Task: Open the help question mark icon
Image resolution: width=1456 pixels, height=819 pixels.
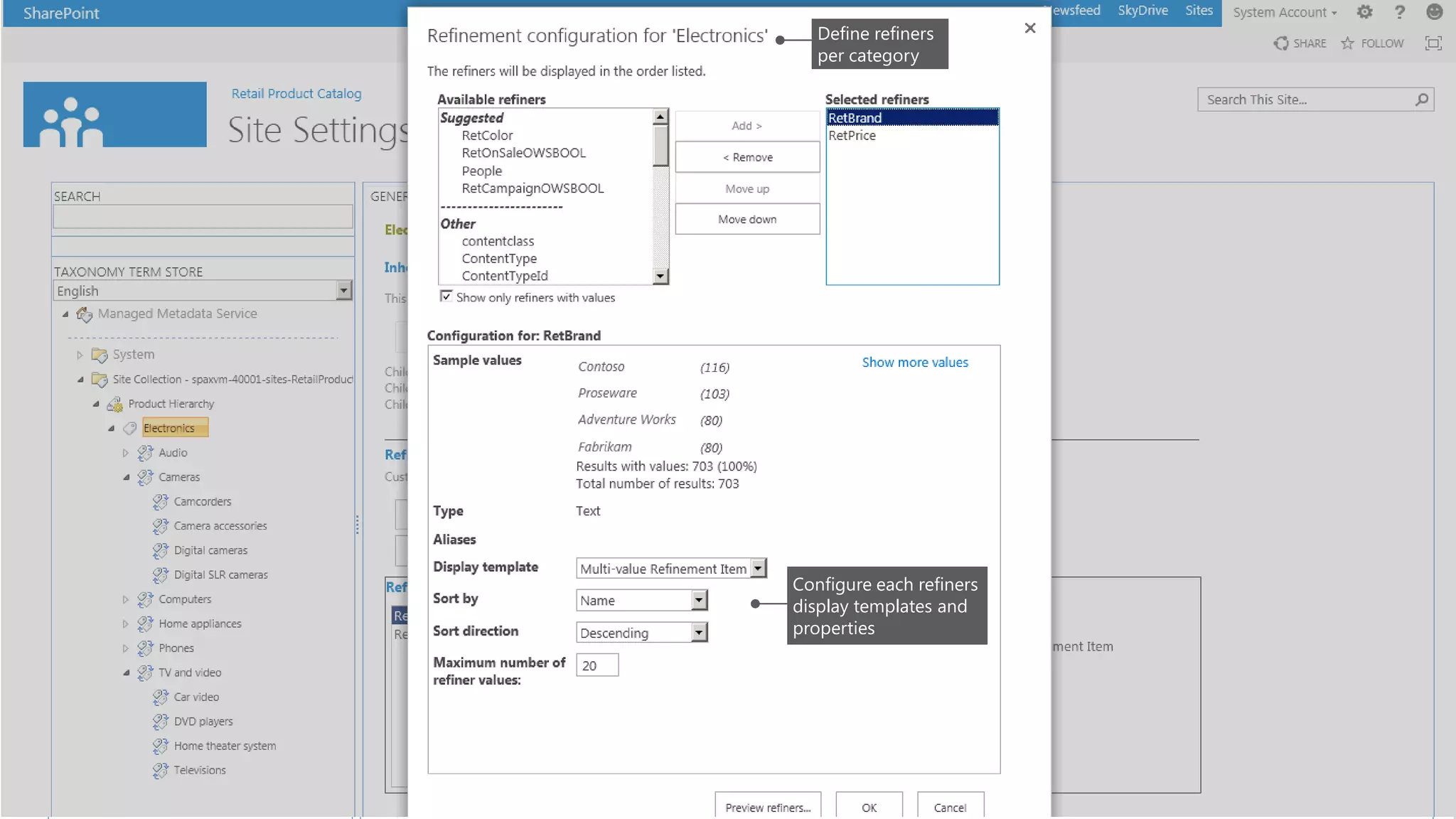Action: 1399,12
